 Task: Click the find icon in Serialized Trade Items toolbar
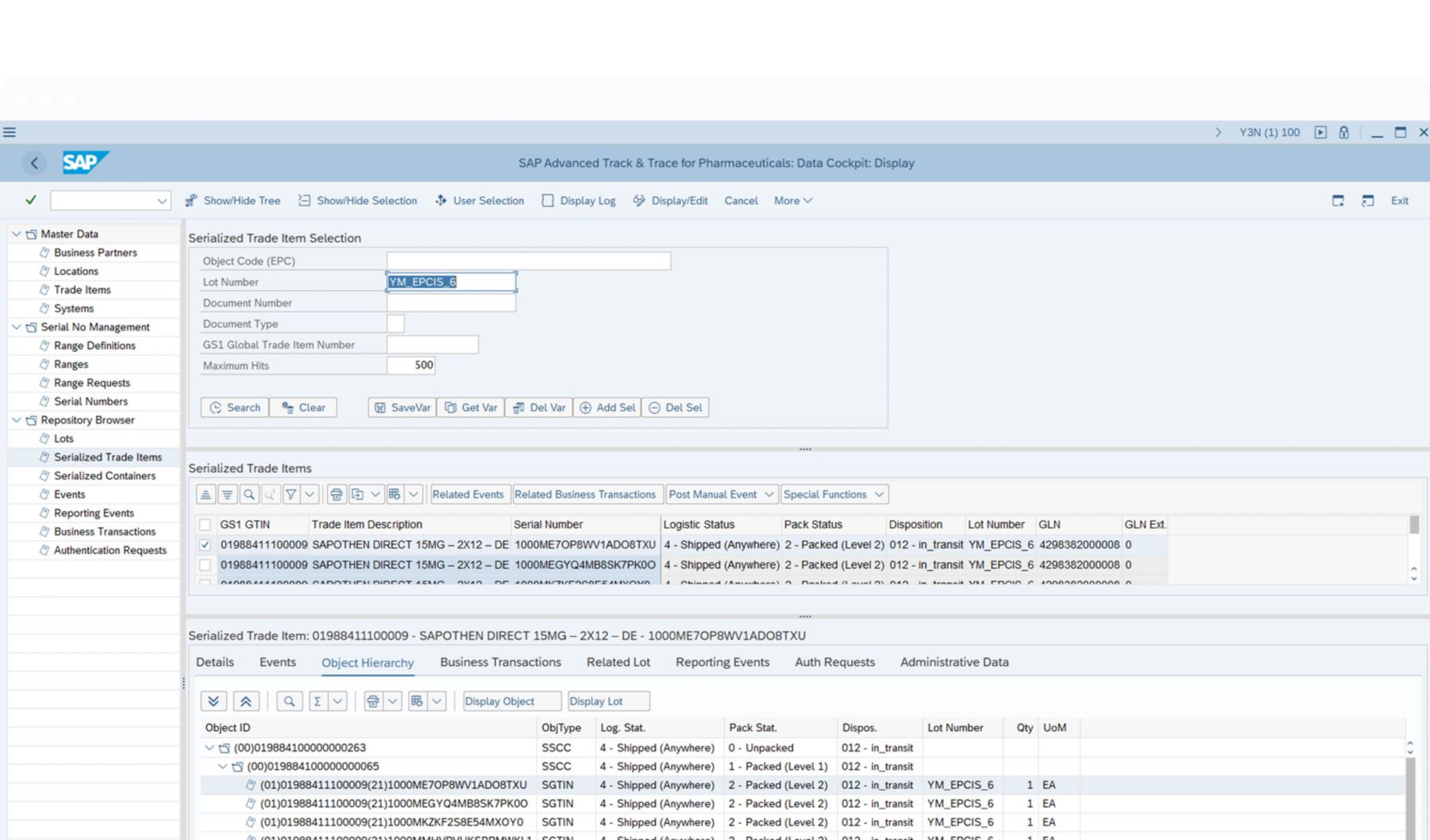pos(249,494)
